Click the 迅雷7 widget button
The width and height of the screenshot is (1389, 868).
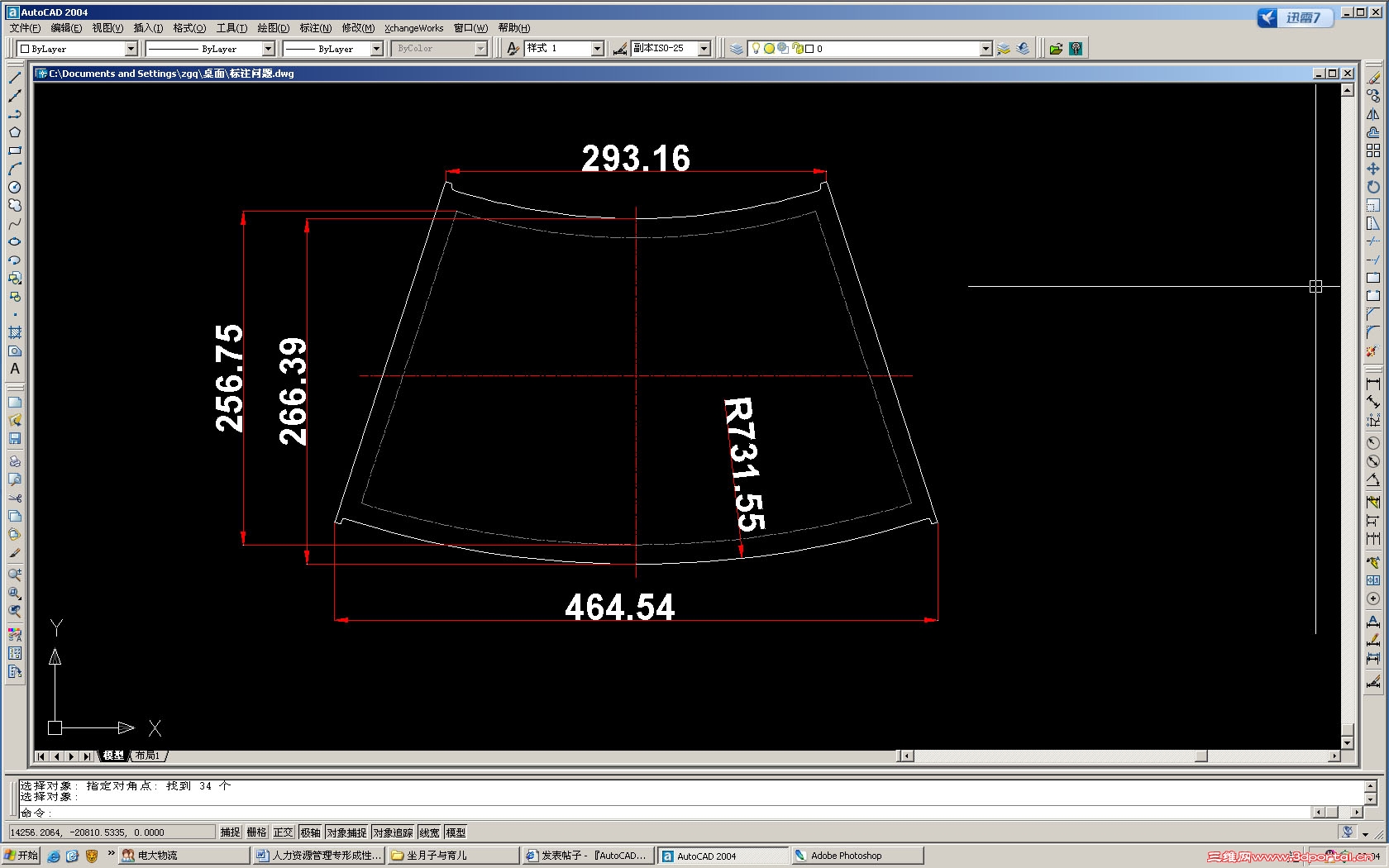1295,17
